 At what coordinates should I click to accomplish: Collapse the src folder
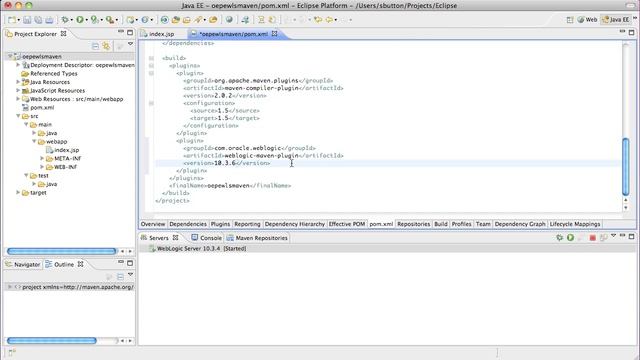18,116
